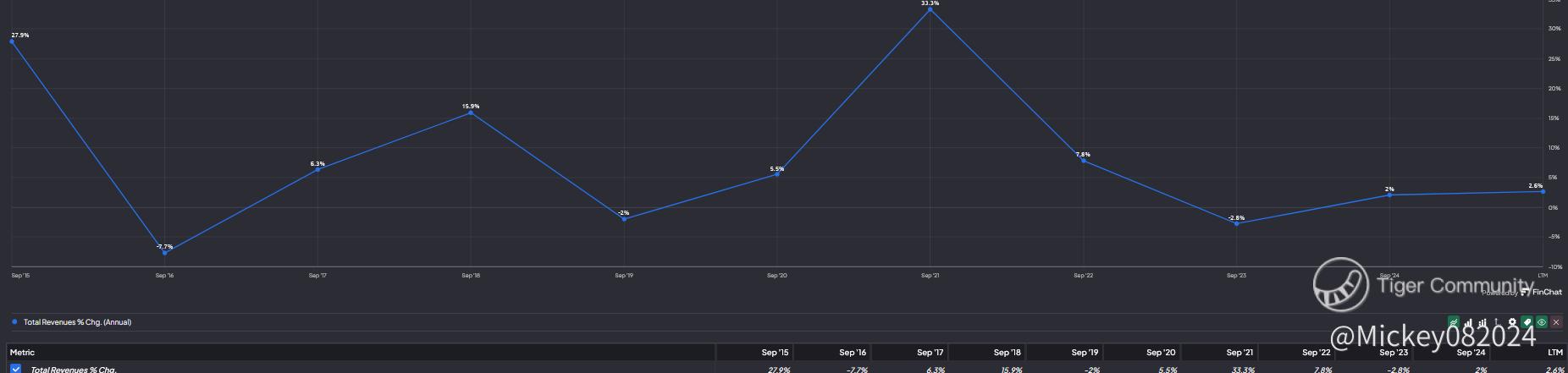Click the Total Revenues % Chg. (Annual) legend label

77,322
